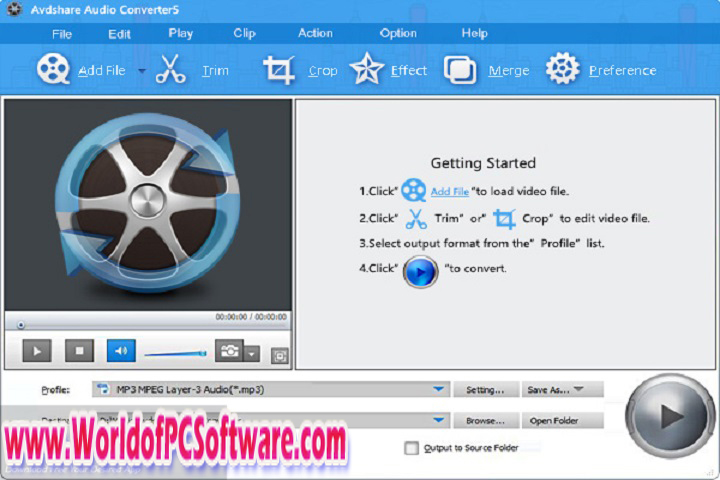720x480 pixels.
Task: Open the Clip menu
Action: tap(244, 33)
